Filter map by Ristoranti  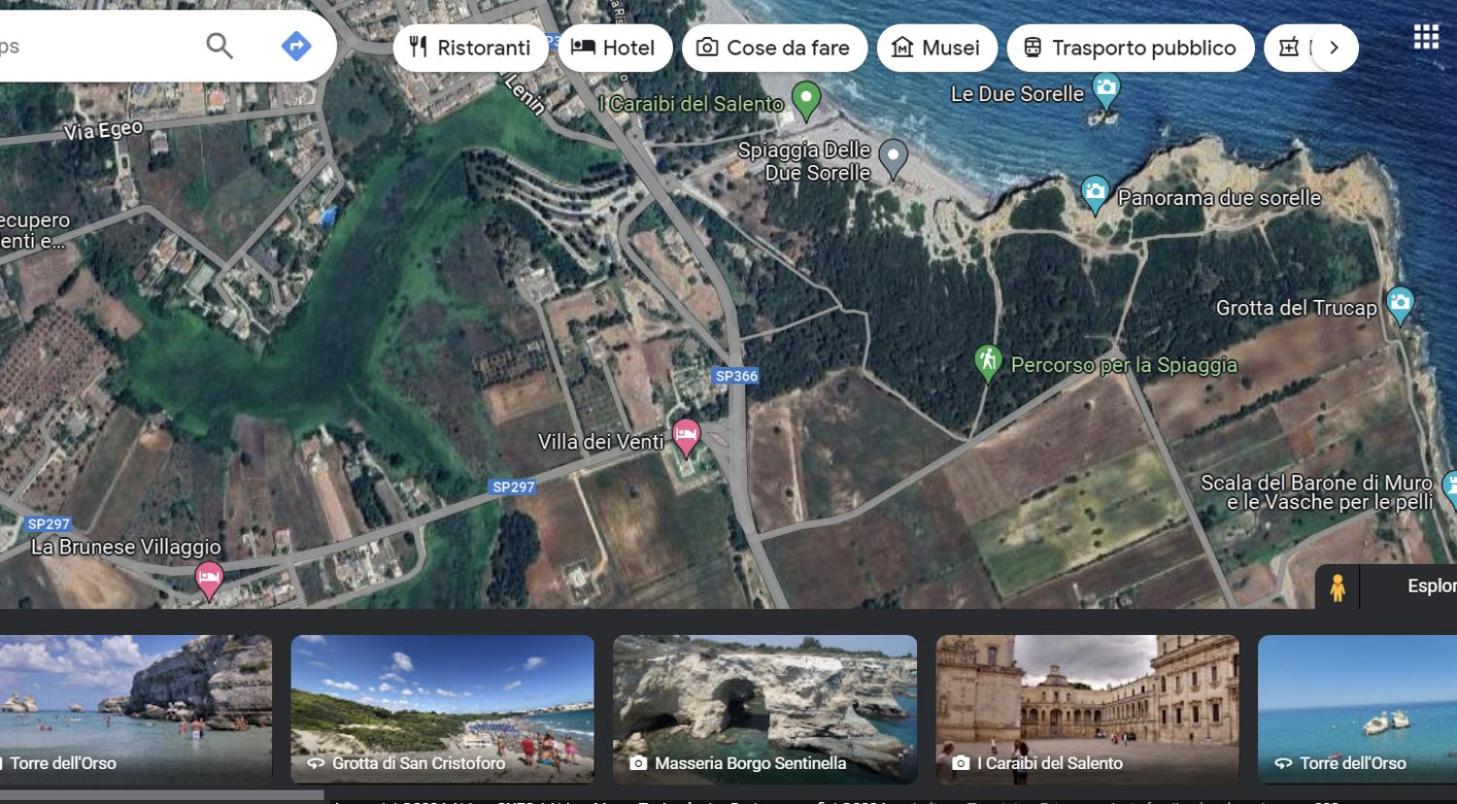coord(470,48)
